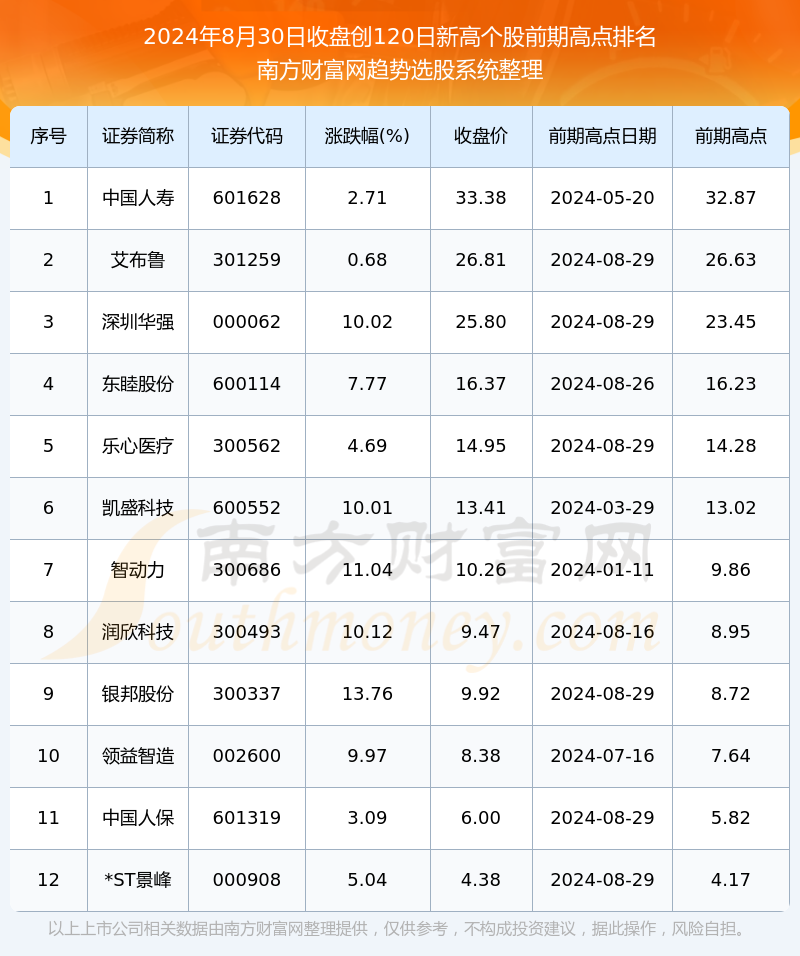Select stock name *ST景峰
Screen dimensions: 800x956
pos(138,880)
